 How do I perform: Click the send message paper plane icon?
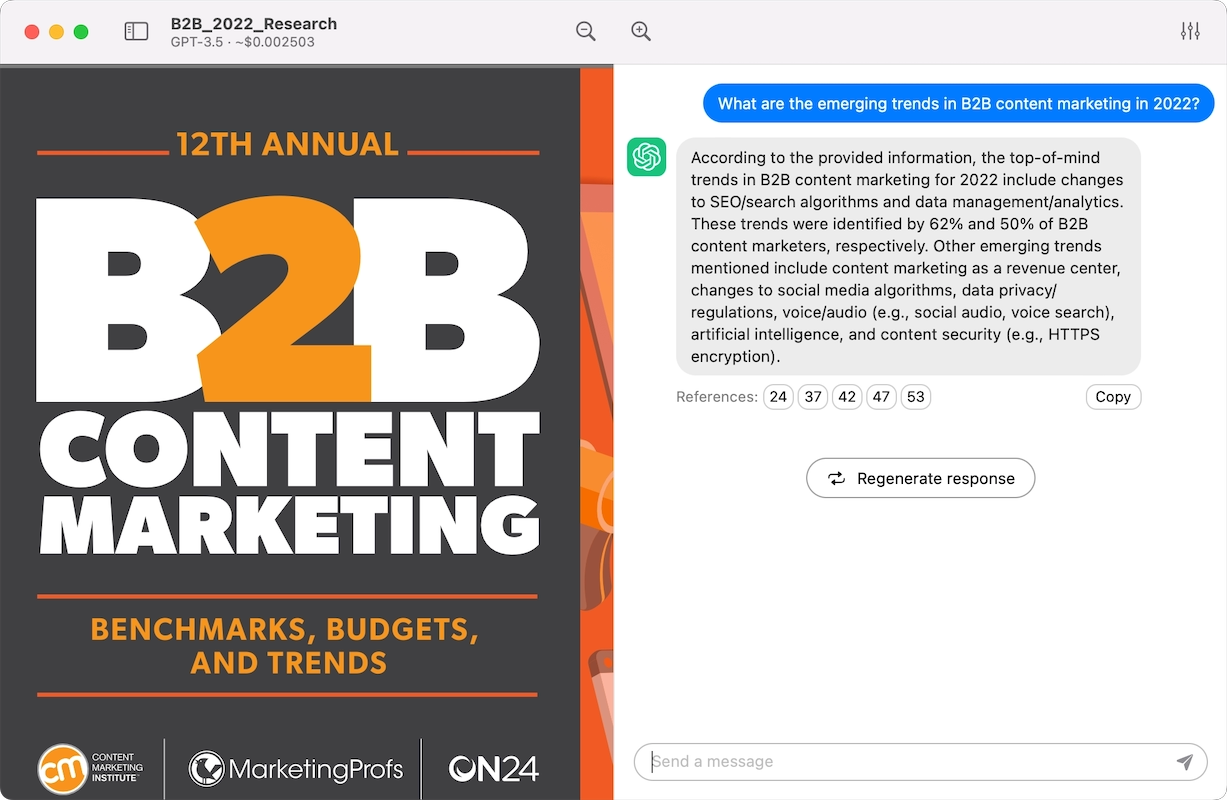pos(1185,762)
